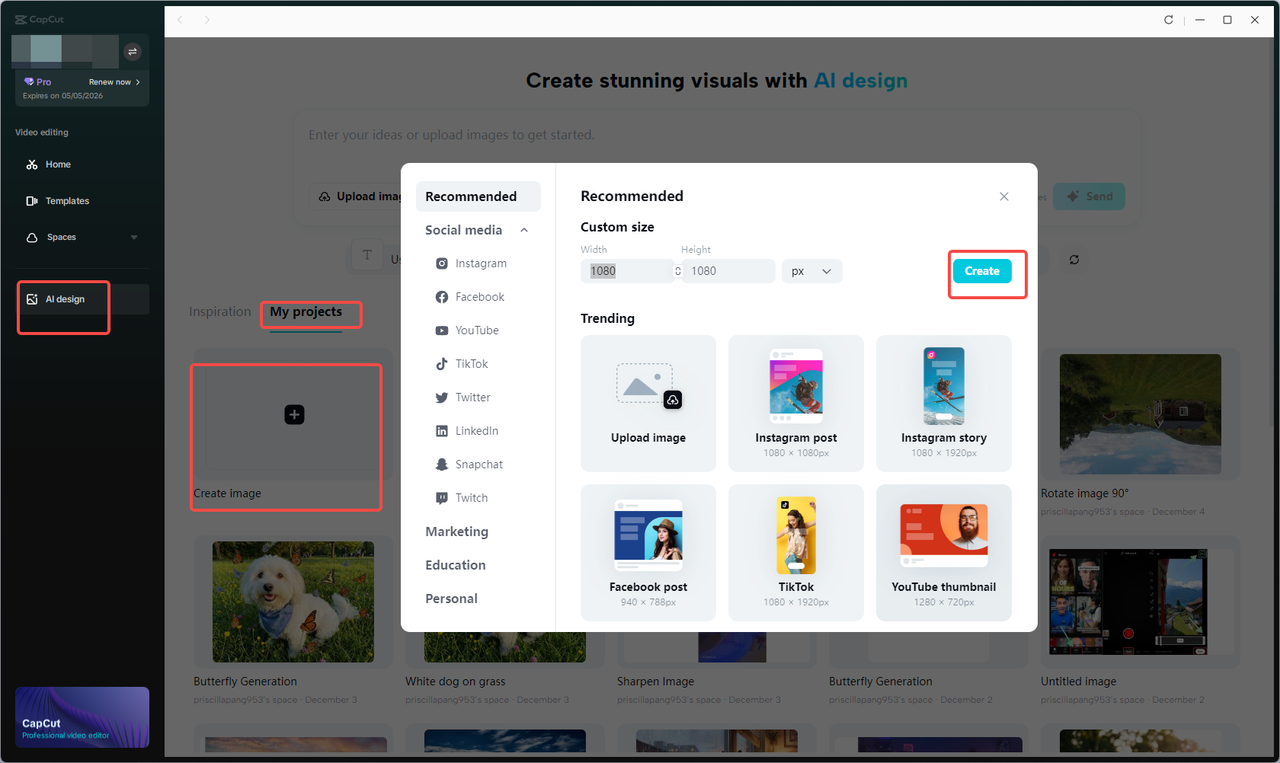Collapse the Social media category chevron
This screenshot has height=763, width=1280.
523,229
